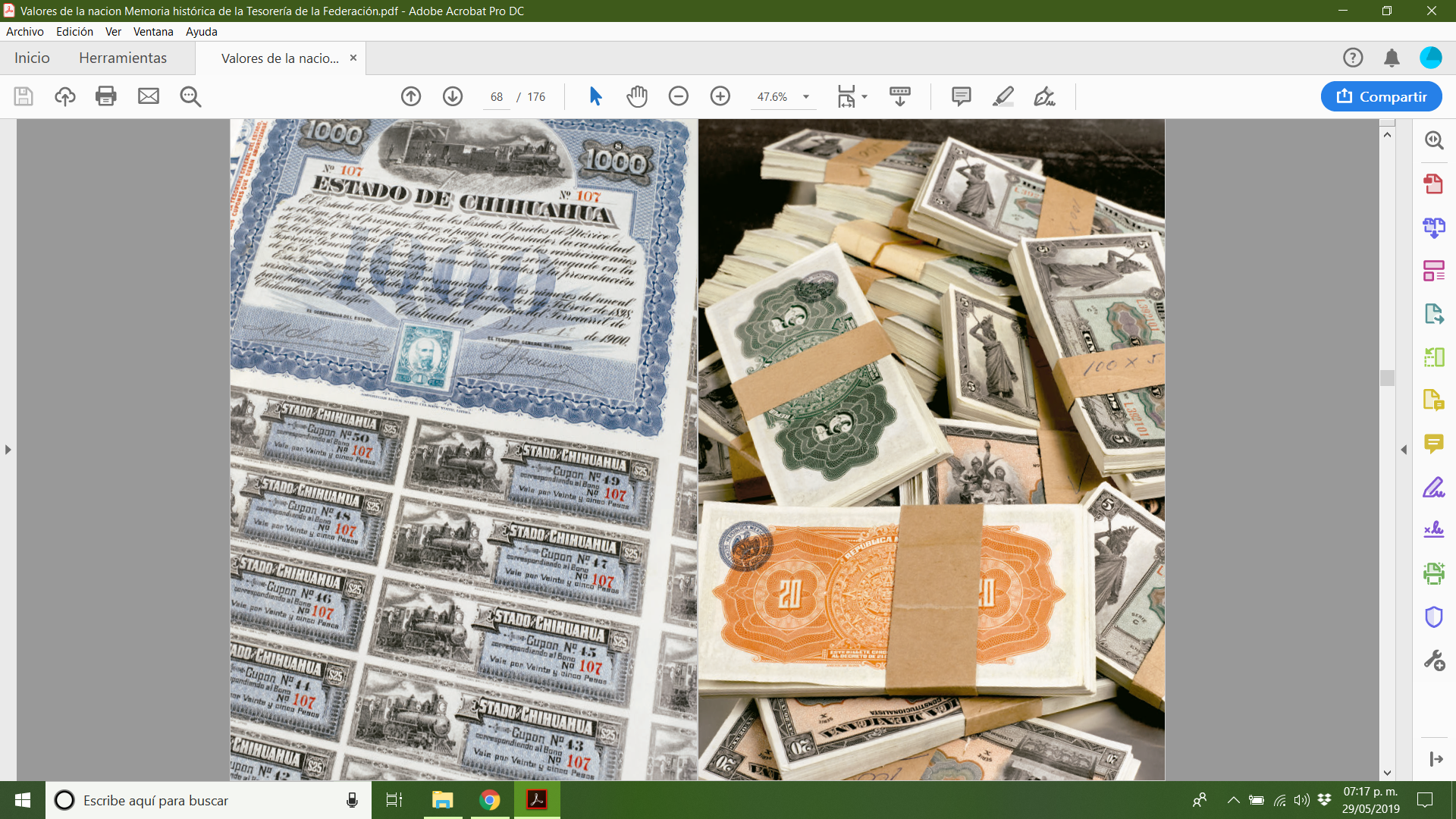Open the 47.6% zoom level dropdown
This screenshot has width=1456, height=819.
point(806,97)
